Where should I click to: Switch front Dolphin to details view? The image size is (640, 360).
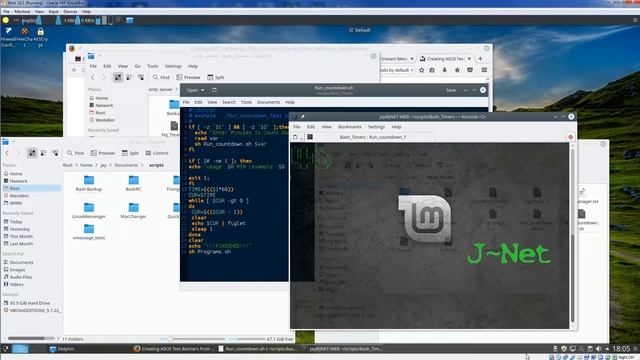55,153
